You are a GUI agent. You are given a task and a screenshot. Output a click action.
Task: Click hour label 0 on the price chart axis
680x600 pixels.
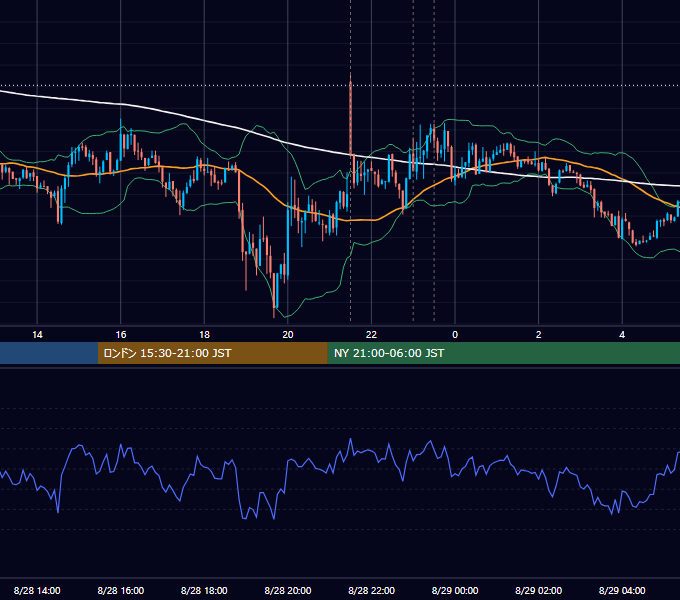pyautogui.click(x=455, y=335)
